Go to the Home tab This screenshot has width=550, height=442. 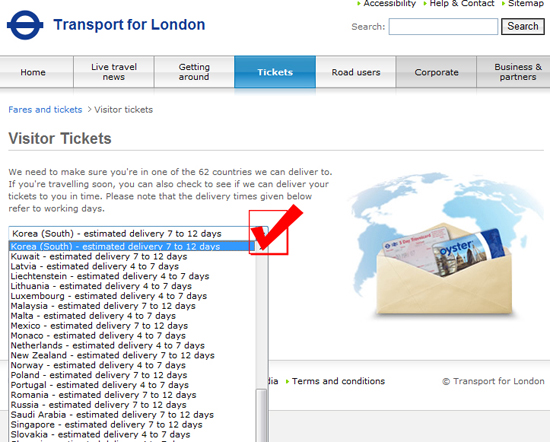click(x=33, y=72)
